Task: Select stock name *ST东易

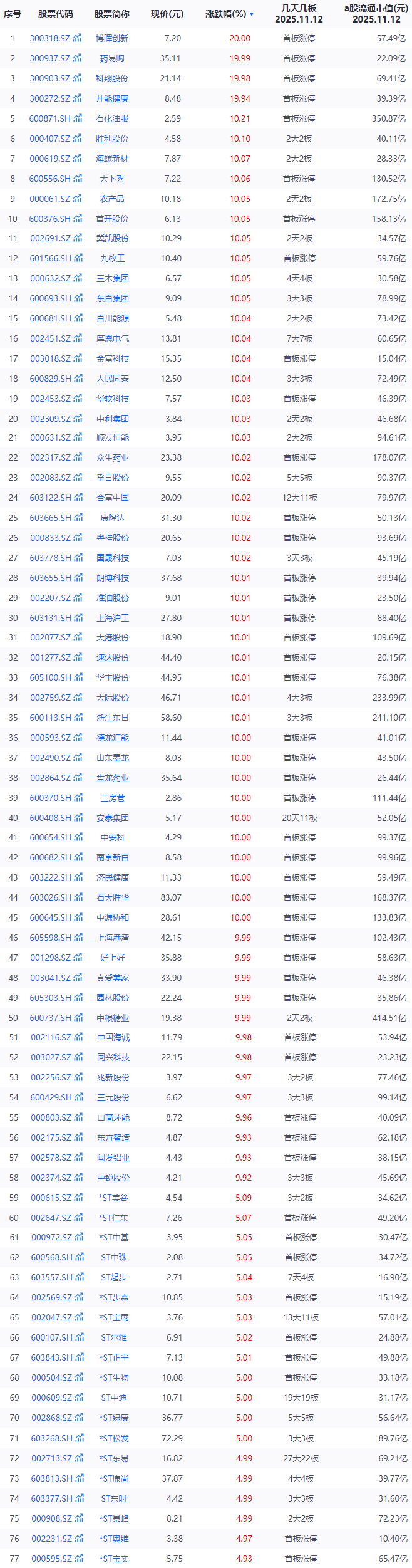Action: tap(114, 1458)
